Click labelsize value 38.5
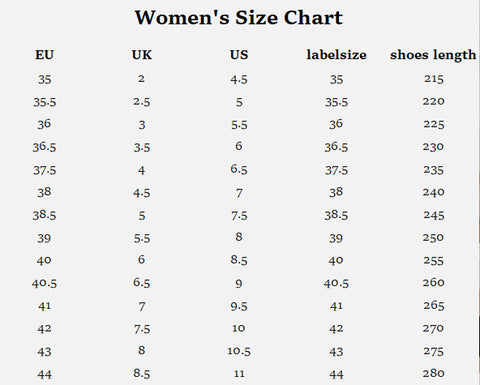Viewport: 480px width, 385px height. [x=336, y=215]
